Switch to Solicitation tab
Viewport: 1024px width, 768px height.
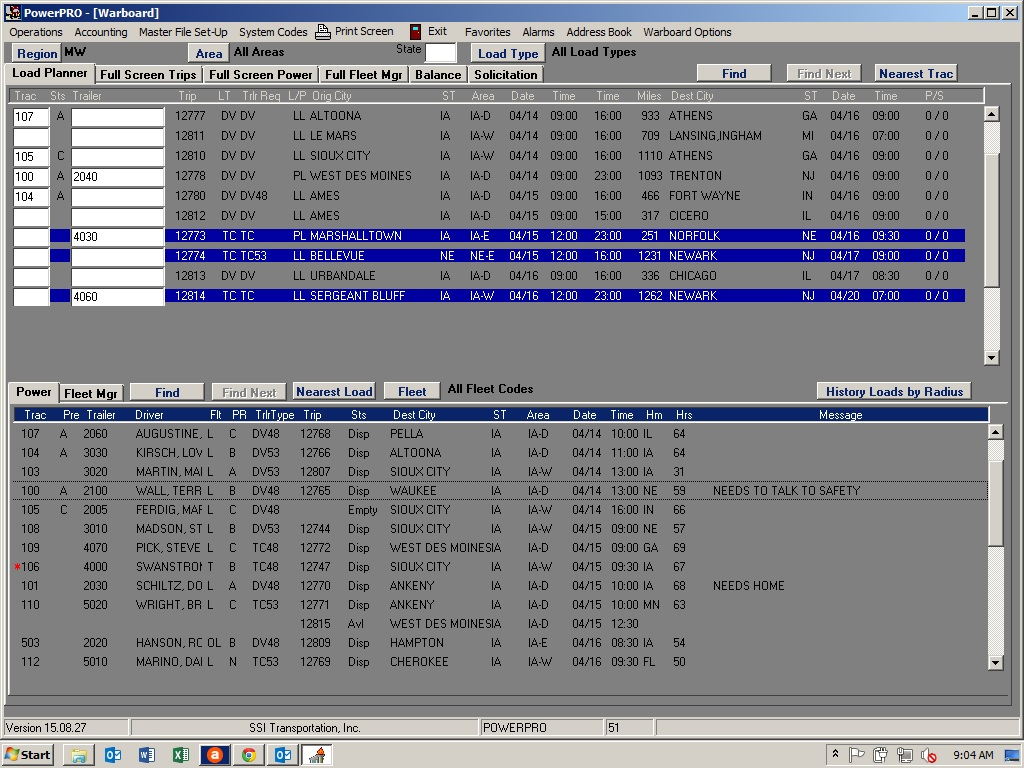pyautogui.click(x=505, y=74)
